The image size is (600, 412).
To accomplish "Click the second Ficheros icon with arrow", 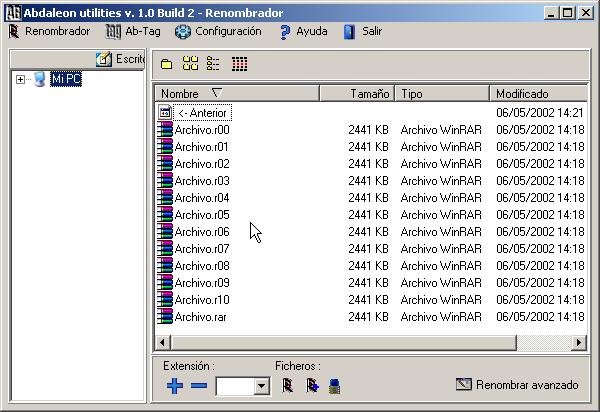I will click(311, 385).
